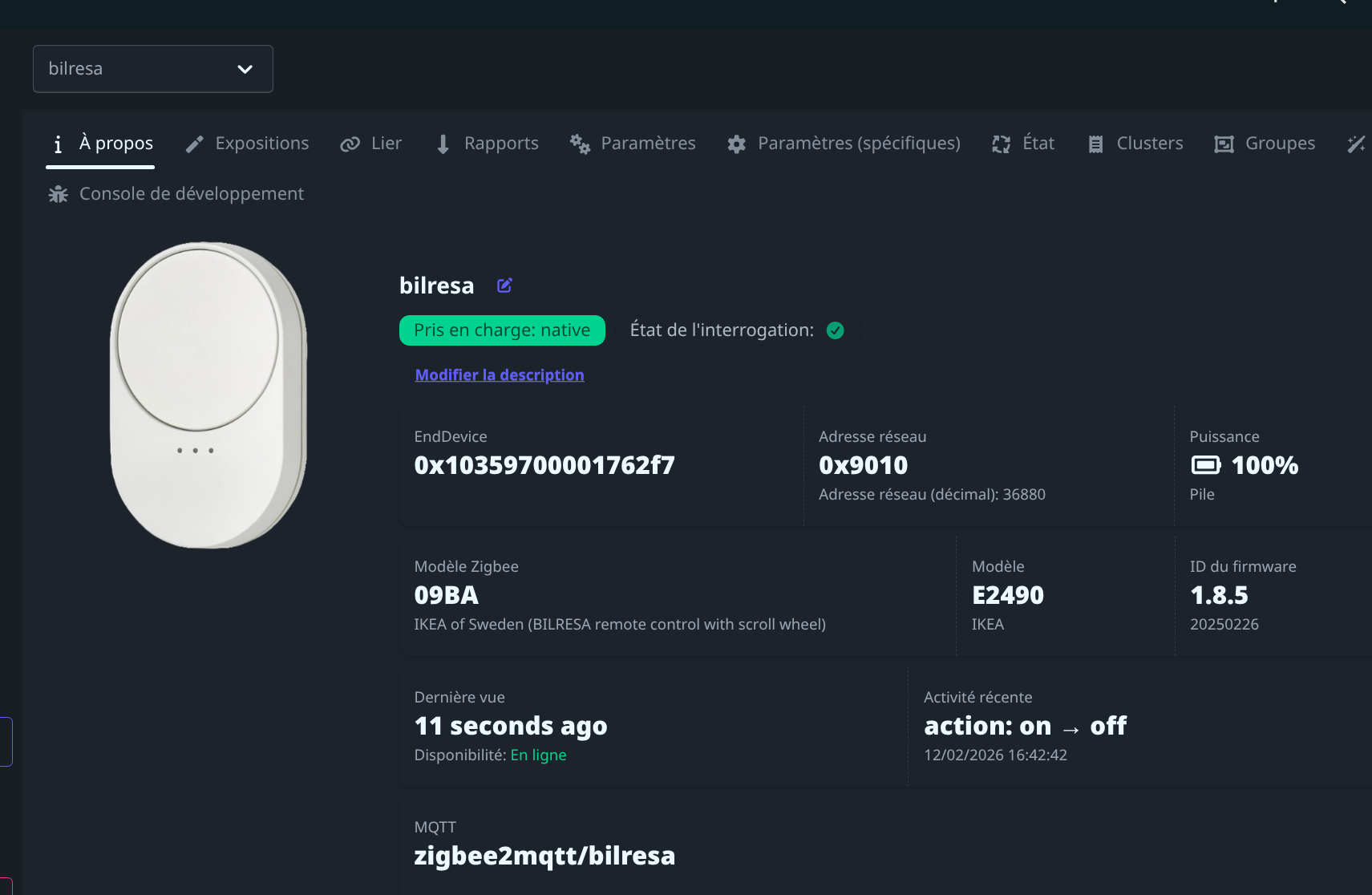
Task: Click the magic wand icon in tab bar
Action: click(x=1356, y=144)
